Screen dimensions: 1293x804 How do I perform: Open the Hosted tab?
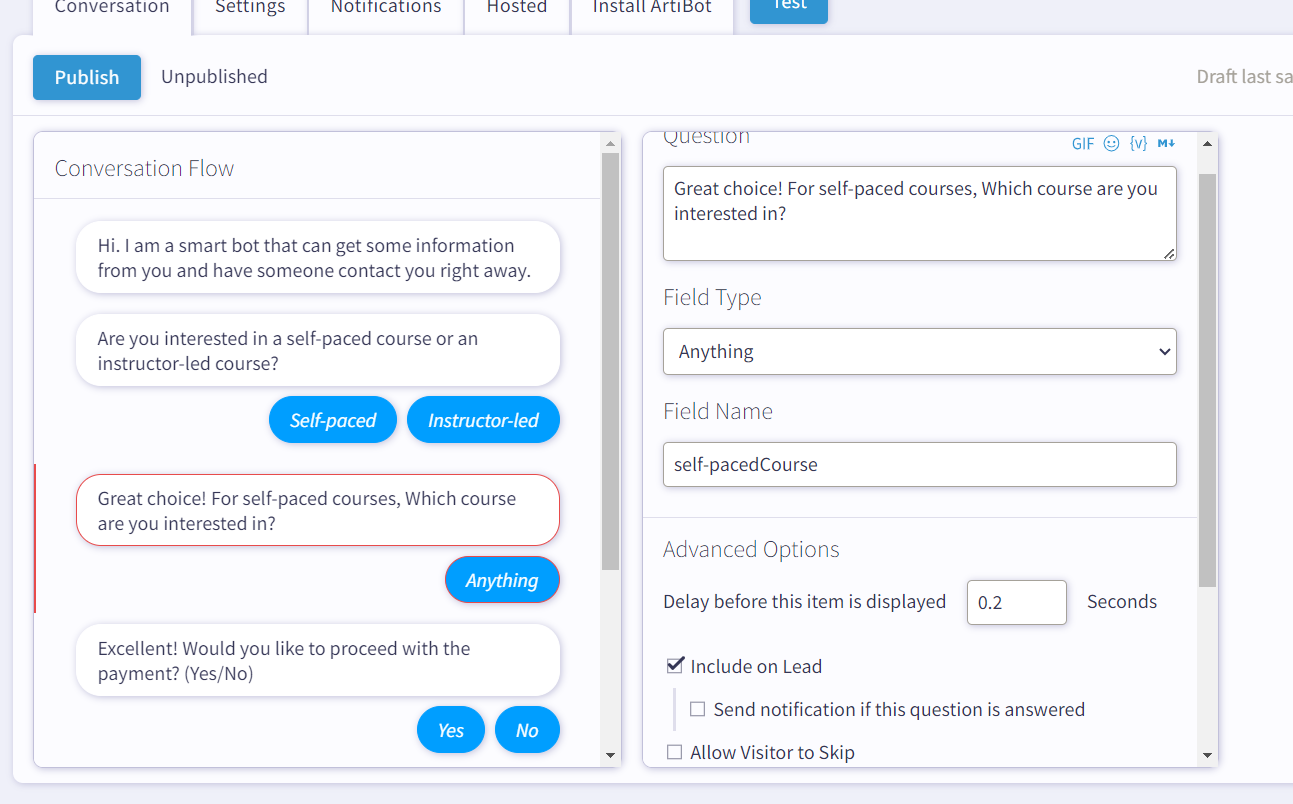517,8
